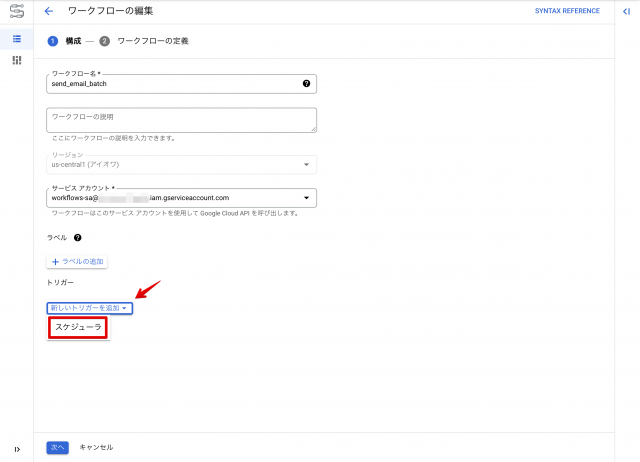Click the ラベルの追加 button
Viewport: 640px width, 462px height.
(x=77, y=262)
